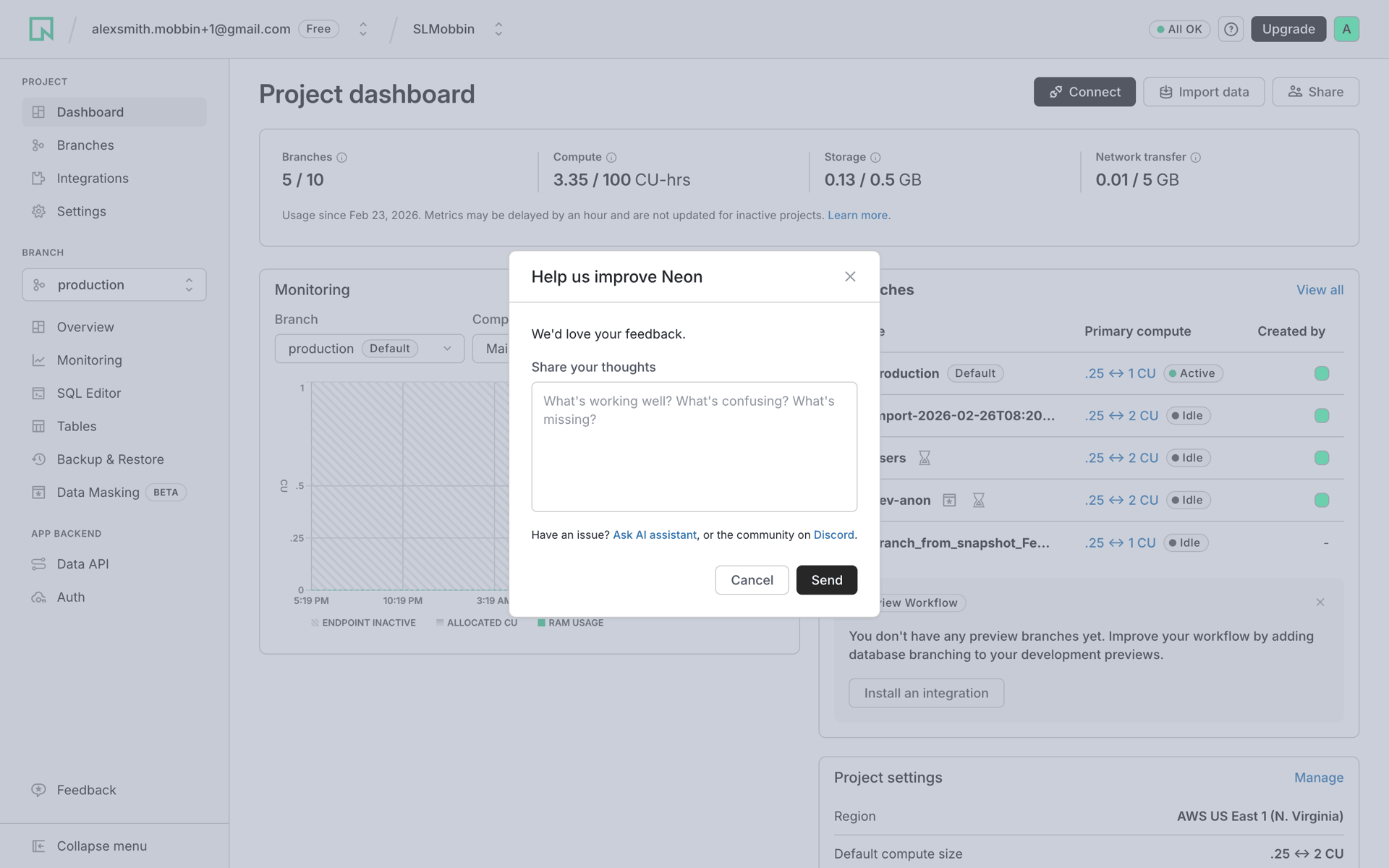Image resolution: width=1389 pixels, height=868 pixels.
Task: Click the Upgrade button
Action: [1288, 29]
